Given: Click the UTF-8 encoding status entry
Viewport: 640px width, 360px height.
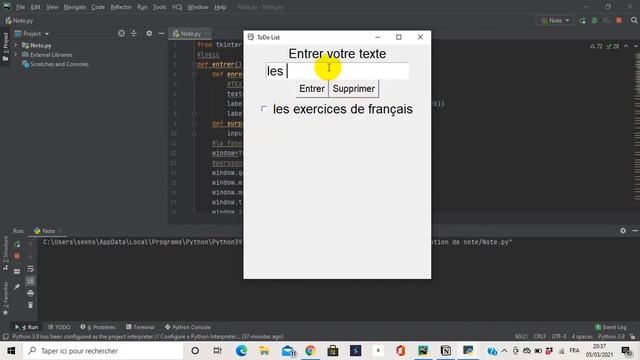Looking at the screenshot, I should [x=559, y=337].
